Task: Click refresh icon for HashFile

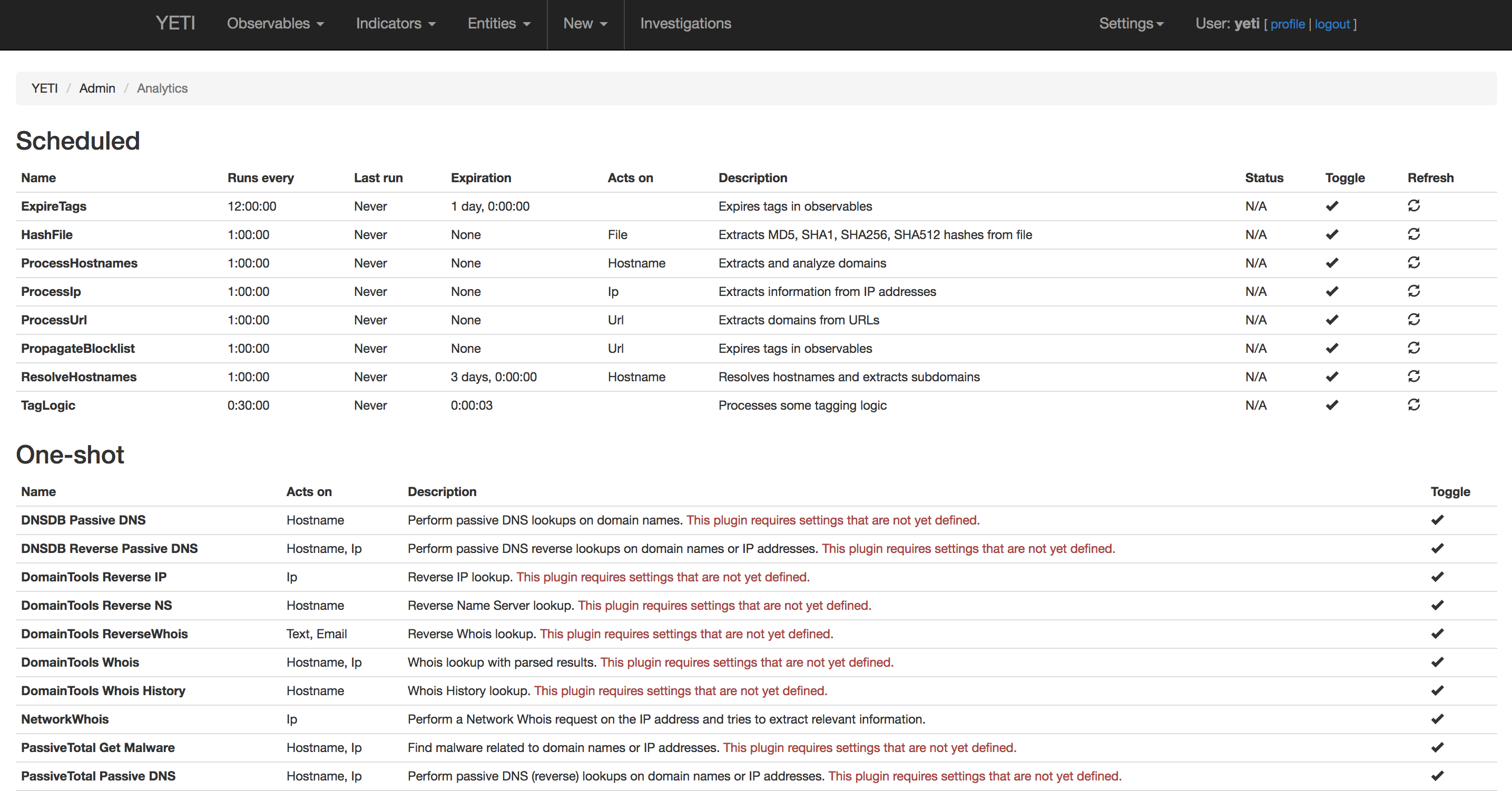Action: [x=1413, y=234]
